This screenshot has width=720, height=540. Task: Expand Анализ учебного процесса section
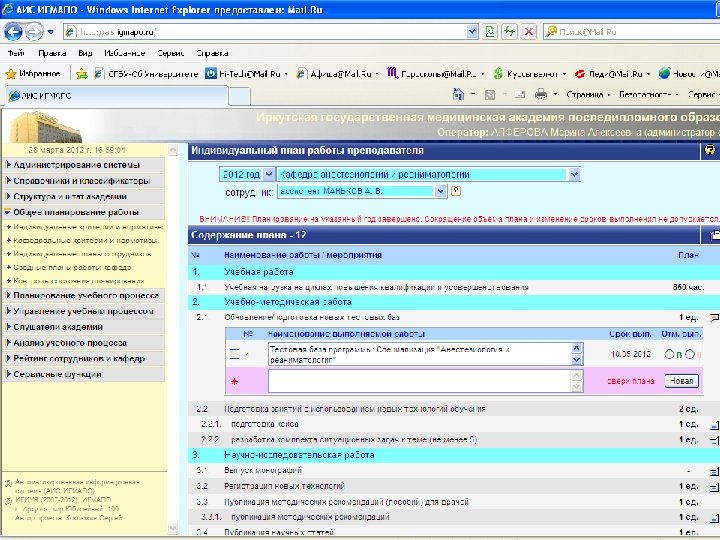pyautogui.click(x=84, y=343)
